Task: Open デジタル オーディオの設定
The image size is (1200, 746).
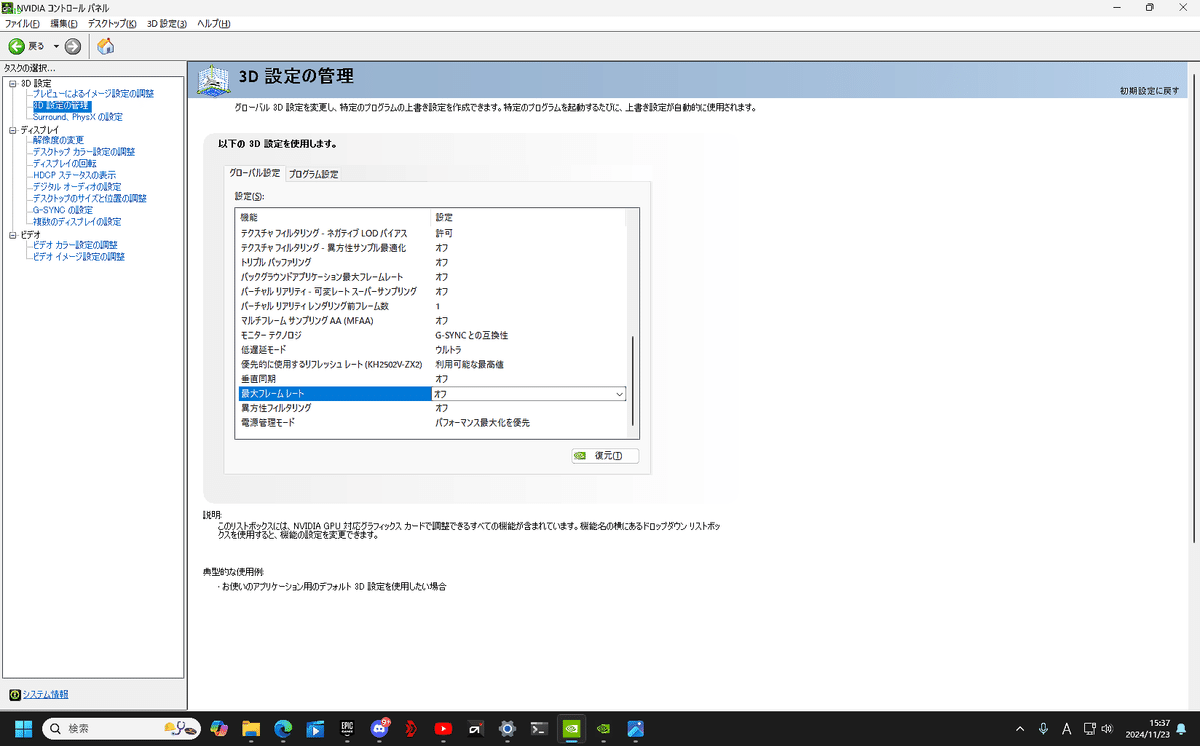Action: click(76, 187)
